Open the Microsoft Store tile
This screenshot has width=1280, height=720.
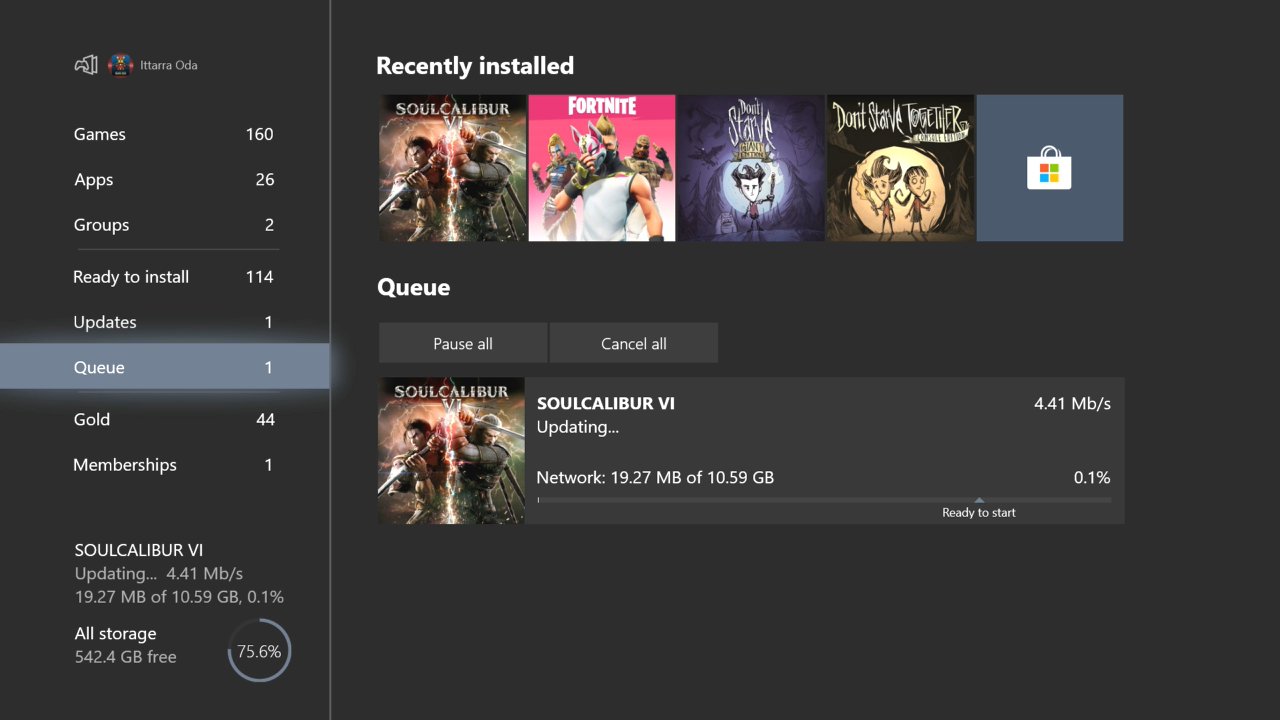pos(1050,168)
